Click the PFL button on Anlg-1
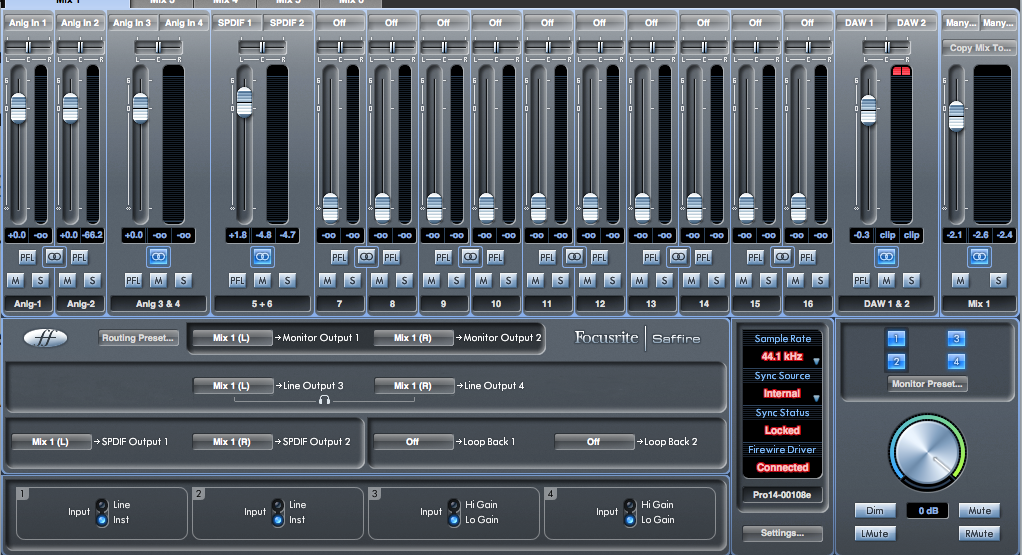Image resolution: width=1022 pixels, height=555 pixels. click(27, 257)
